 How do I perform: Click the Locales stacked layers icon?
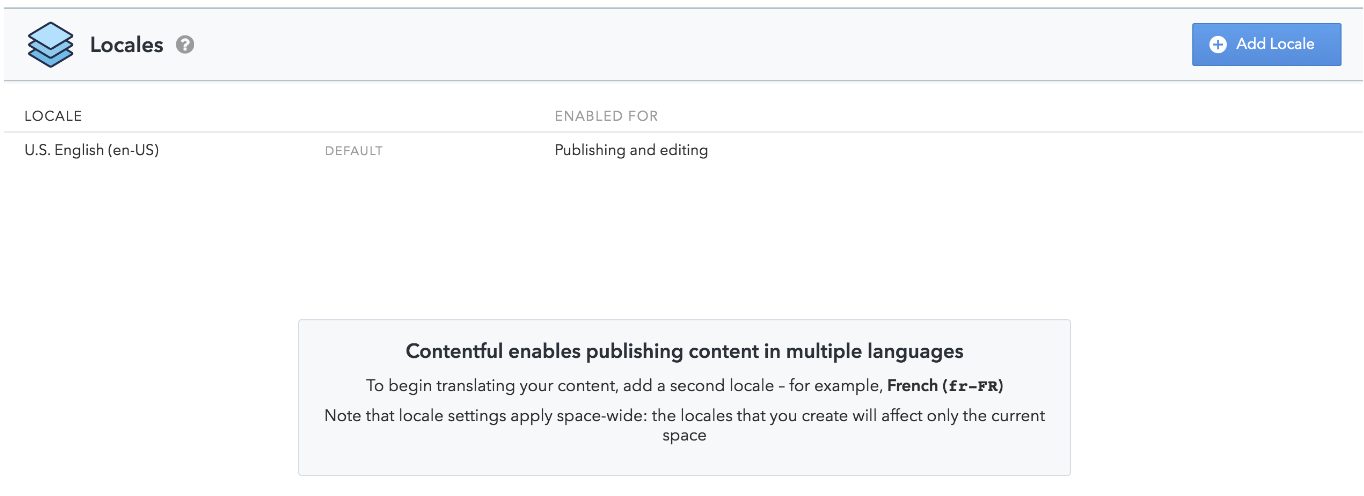point(51,45)
